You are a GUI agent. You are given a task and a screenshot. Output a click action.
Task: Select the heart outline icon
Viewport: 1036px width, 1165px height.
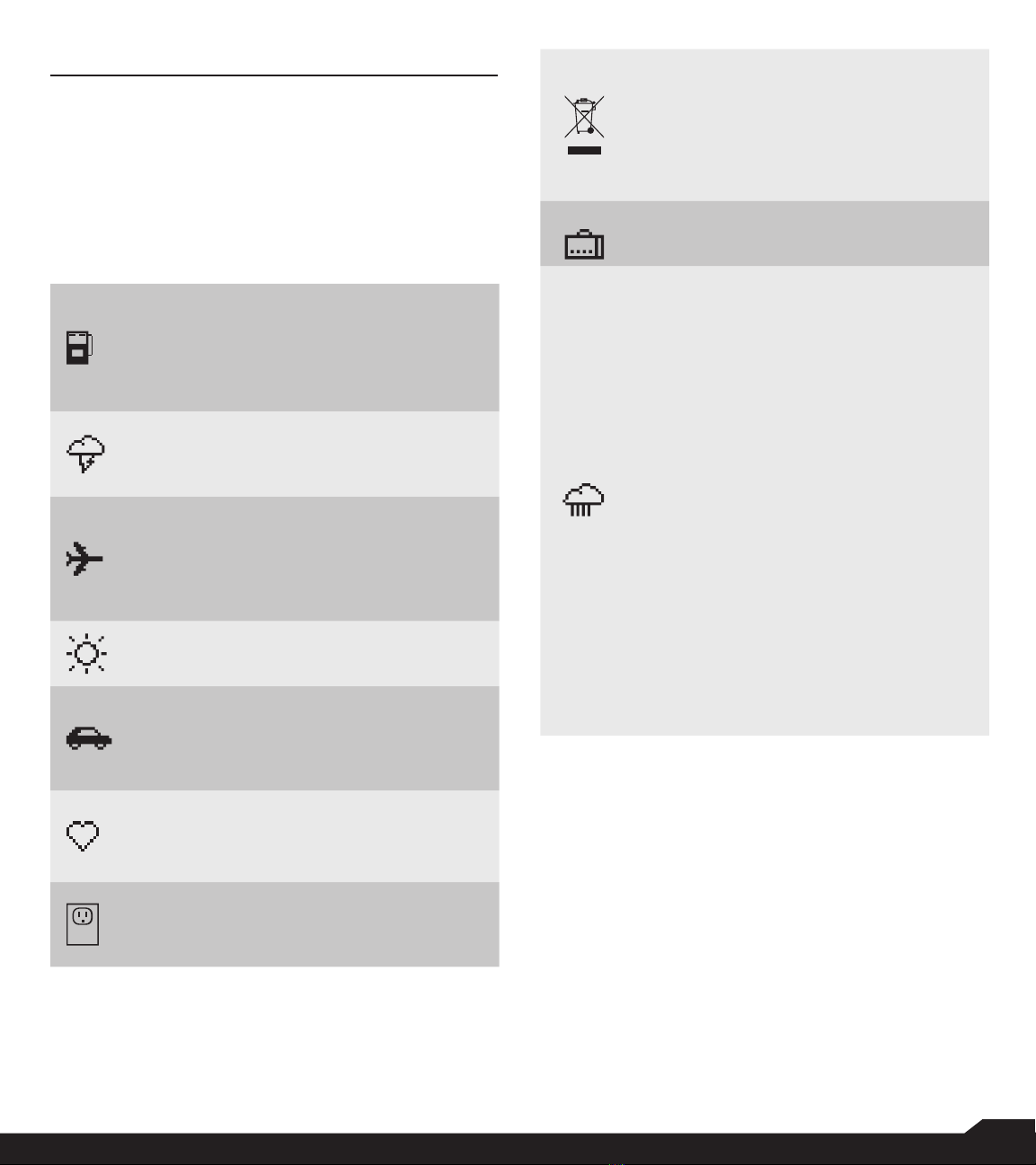pyautogui.click(x=83, y=836)
